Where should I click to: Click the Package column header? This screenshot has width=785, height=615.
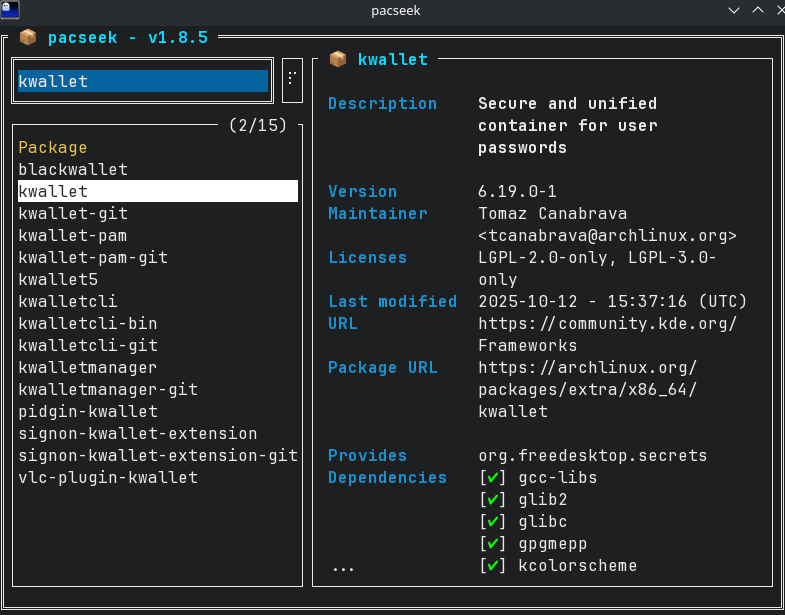point(53,148)
